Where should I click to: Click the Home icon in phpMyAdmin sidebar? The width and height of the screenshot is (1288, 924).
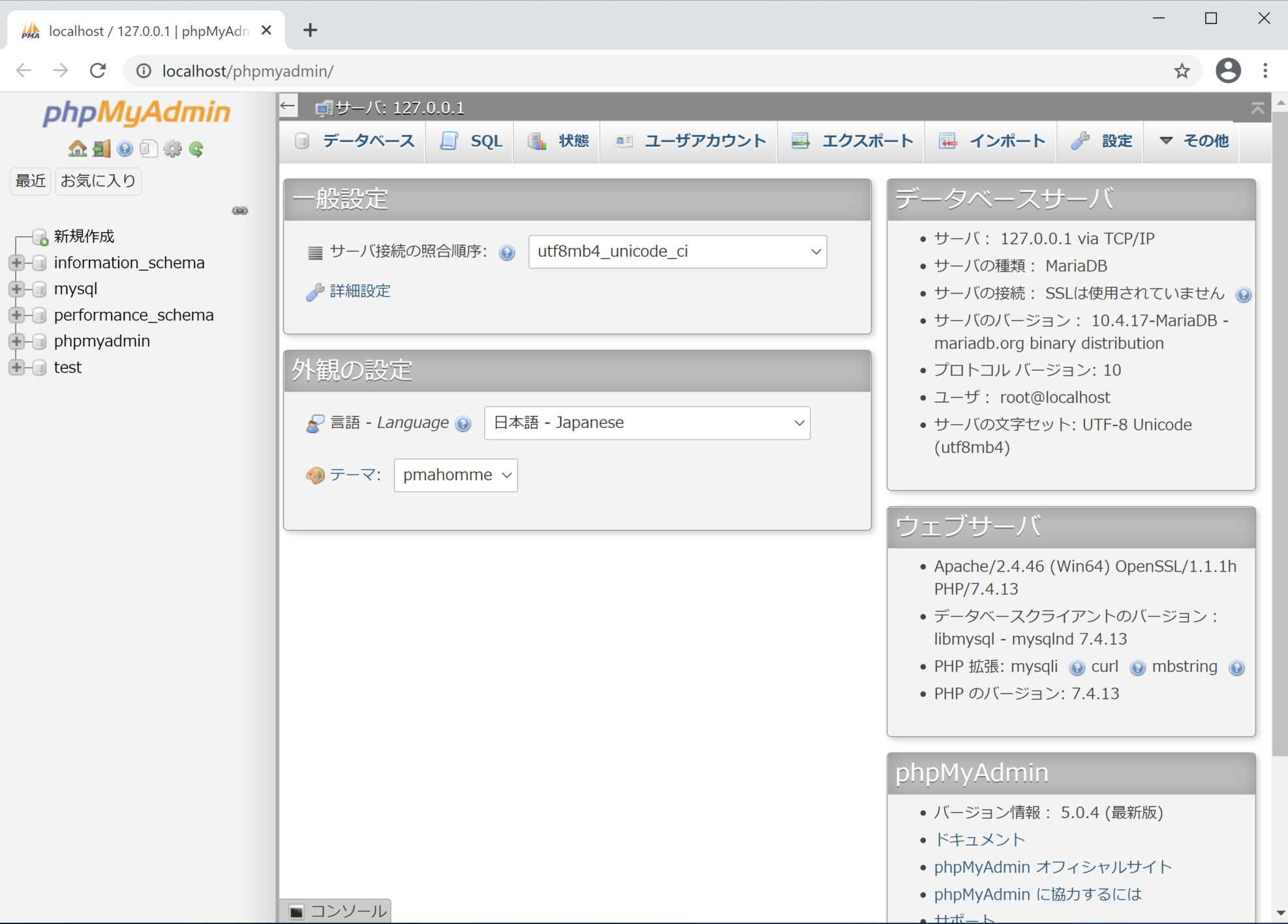(x=77, y=149)
